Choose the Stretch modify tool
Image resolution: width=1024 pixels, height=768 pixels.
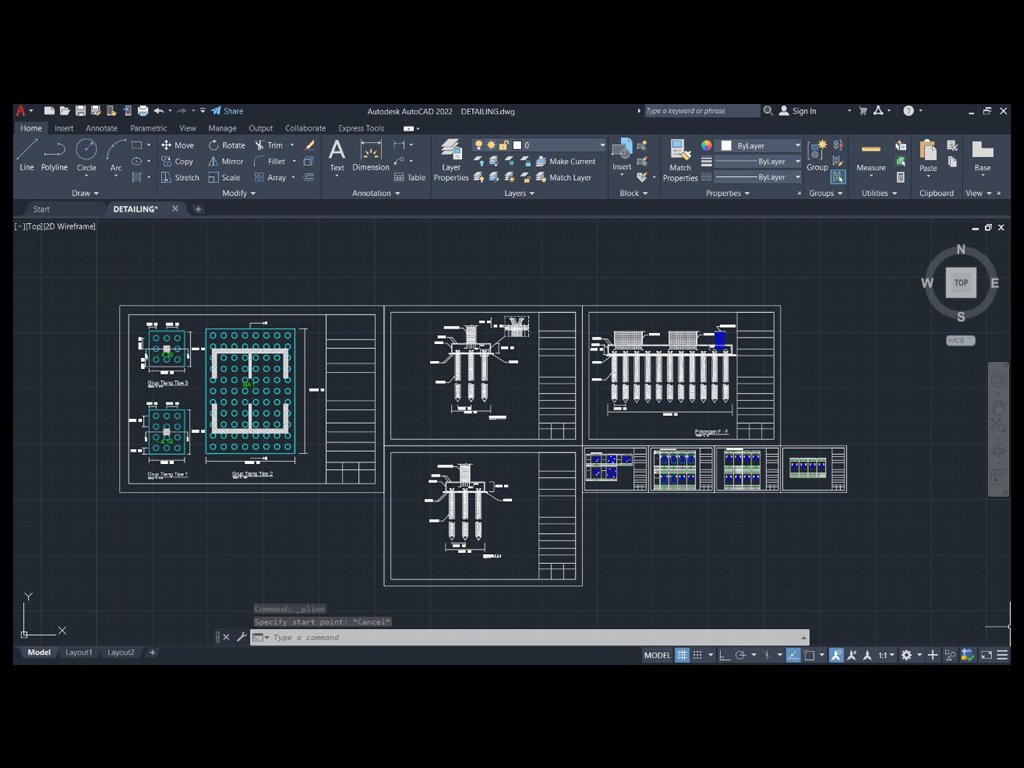180,177
